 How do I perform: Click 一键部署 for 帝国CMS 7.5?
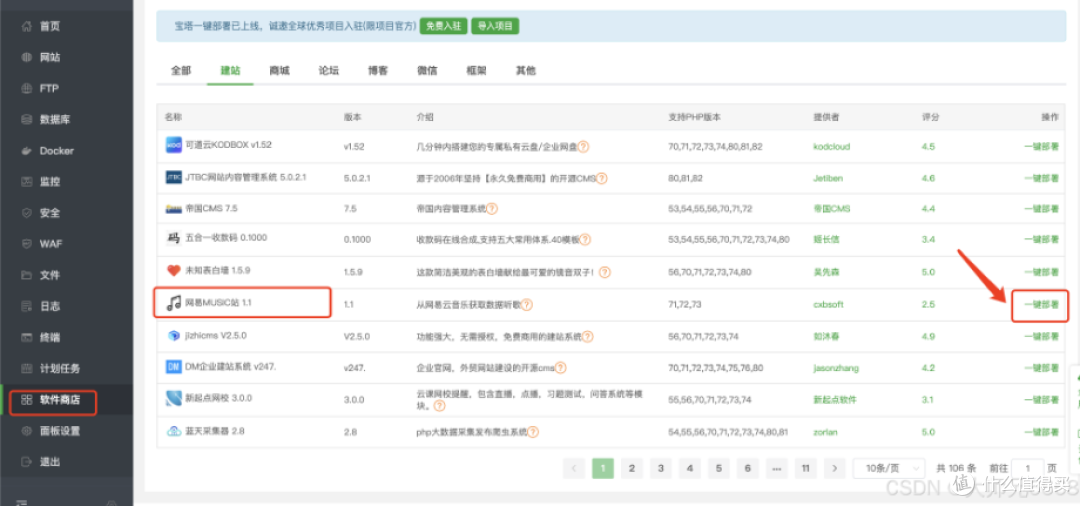(x=1041, y=208)
